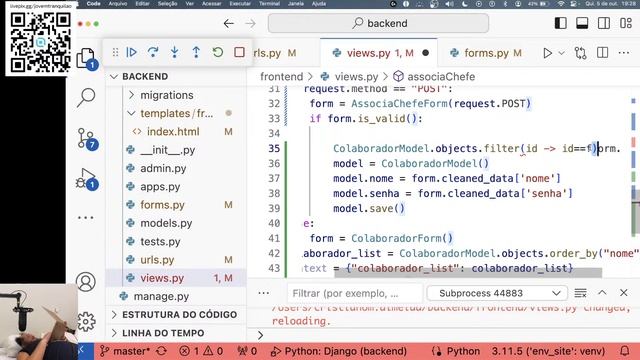
Task: Select Python interpreter 3.11.5 ('env_site': venv)
Action: 548,351
